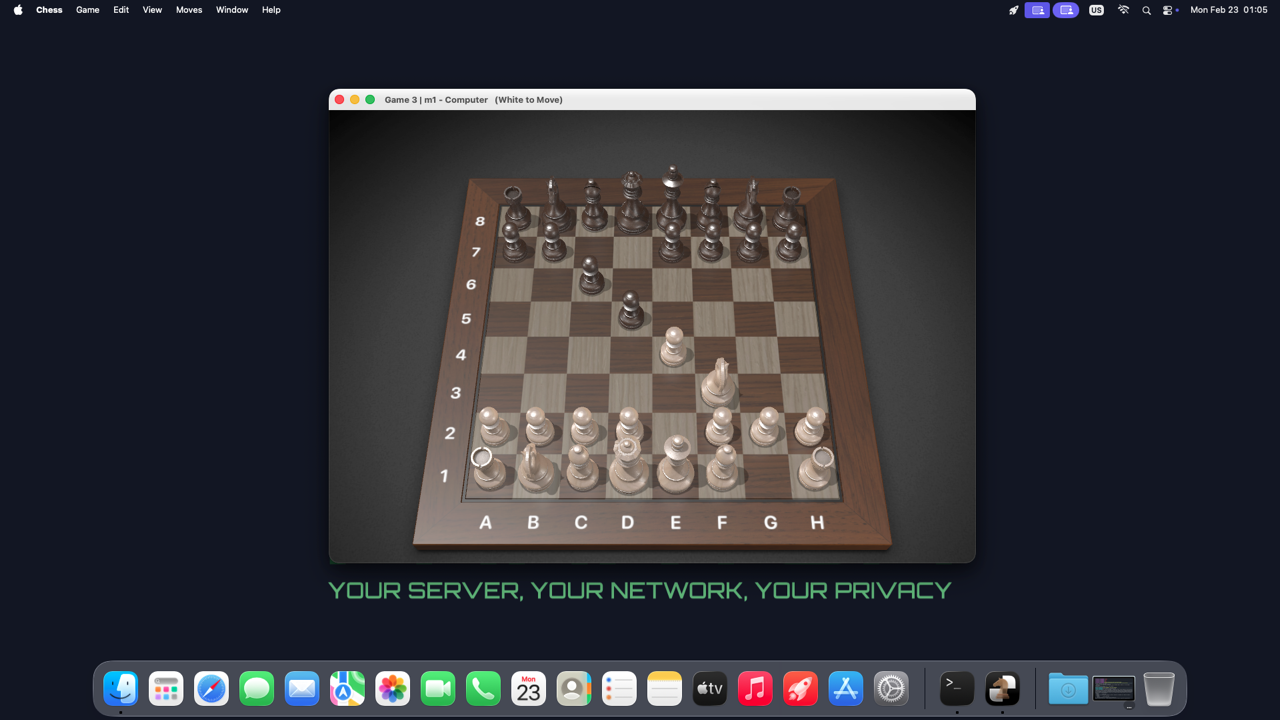Screen dimensions: 1280x720
Task: Click the black pawn on c6
Action: tap(591, 277)
